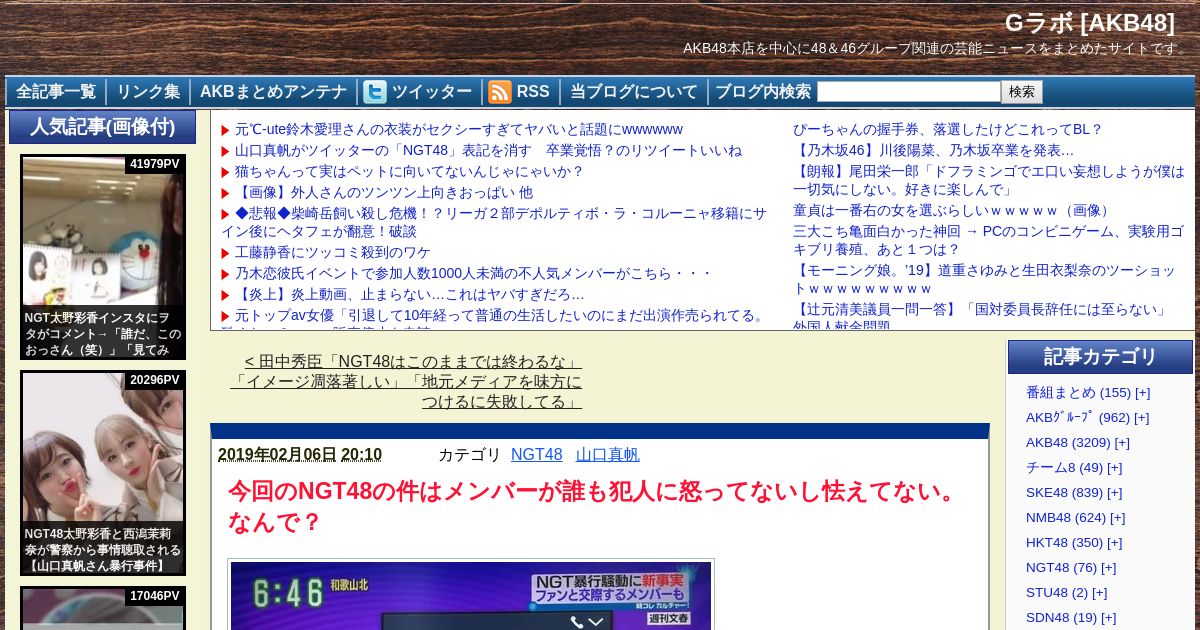This screenshot has width=1200, height=630.
Task: Click the post date 2019年02月06日 20:10
Action: pos(300,454)
